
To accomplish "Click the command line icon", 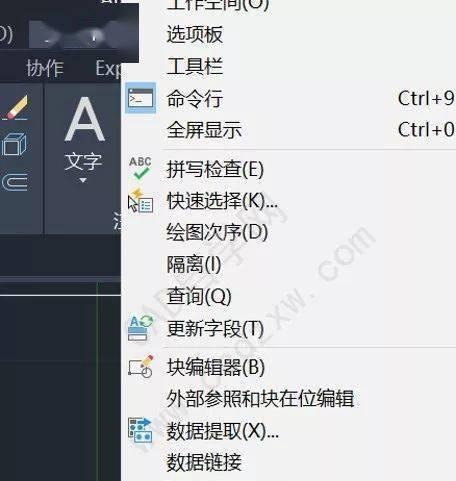I will click(x=140, y=98).
